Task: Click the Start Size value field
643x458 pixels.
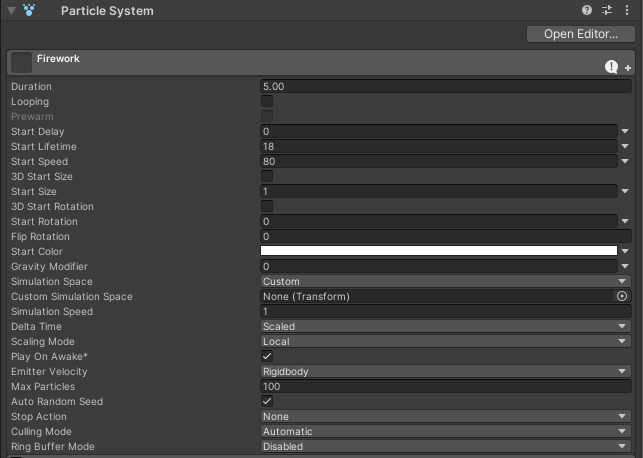Action: point(439,191)
